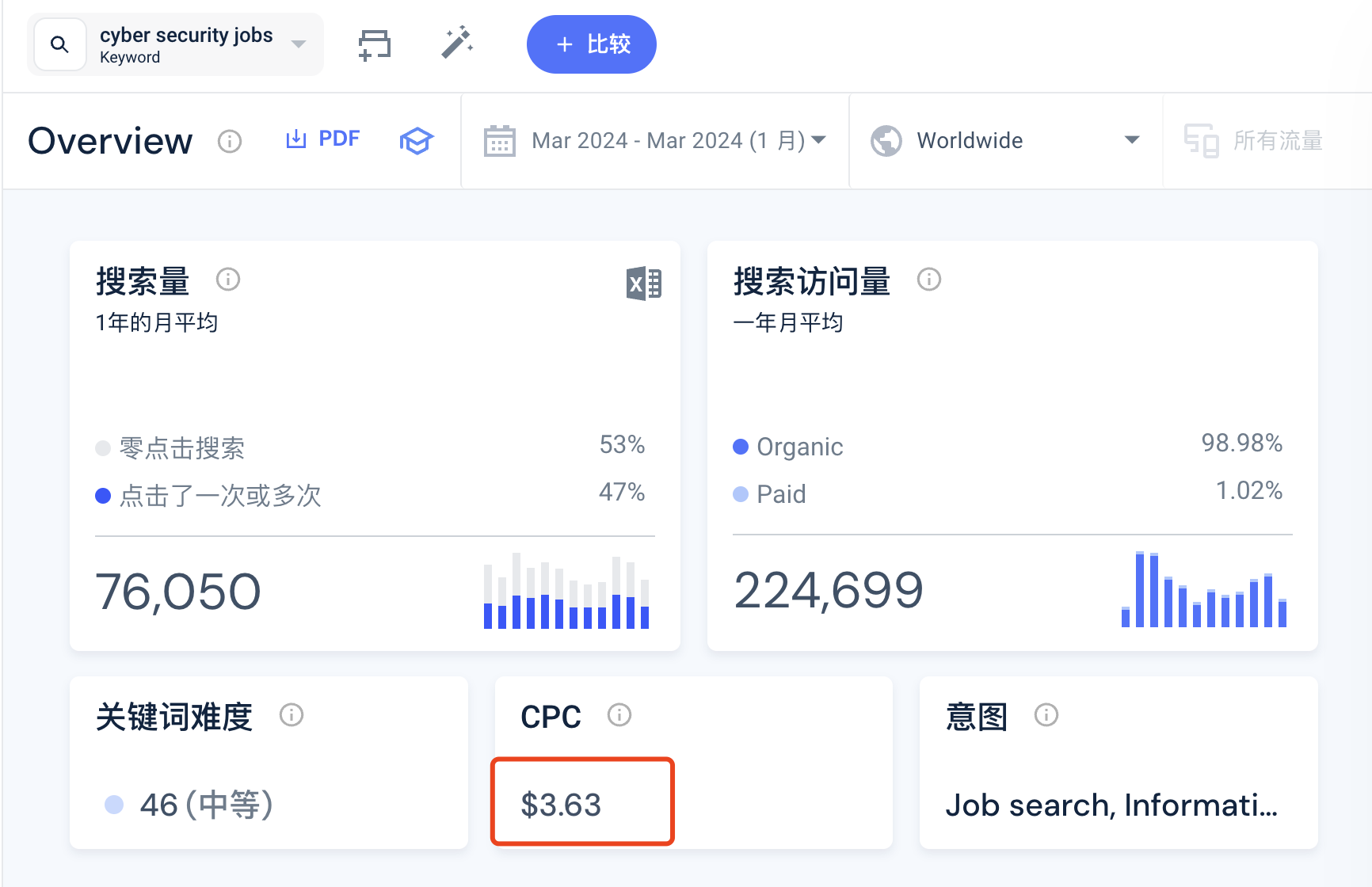The height and width of the screenshot is (887, 1372).
Task: Click the info icon next to Overview
Action: (230, 141)
